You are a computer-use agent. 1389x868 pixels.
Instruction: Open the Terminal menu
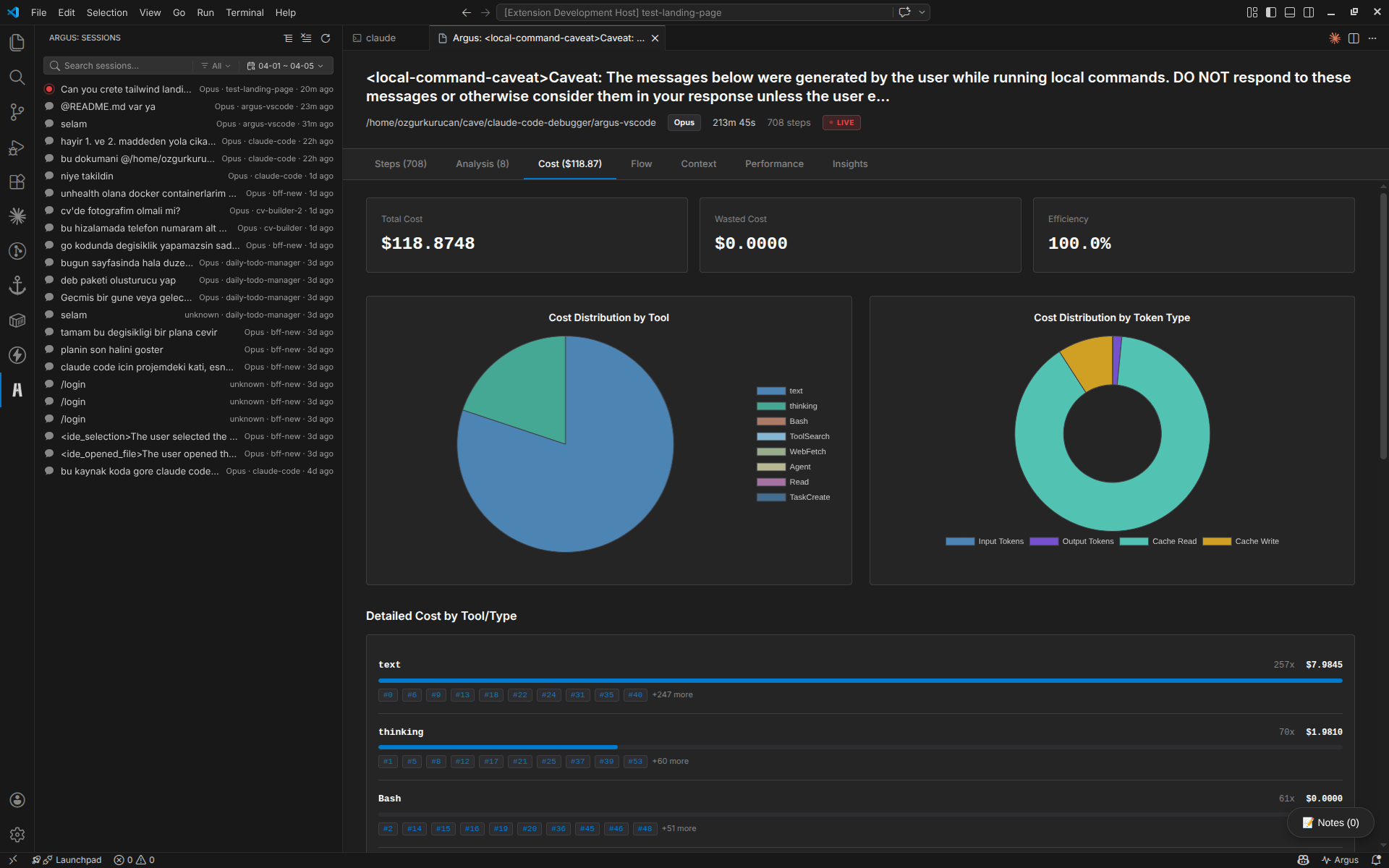245,12
